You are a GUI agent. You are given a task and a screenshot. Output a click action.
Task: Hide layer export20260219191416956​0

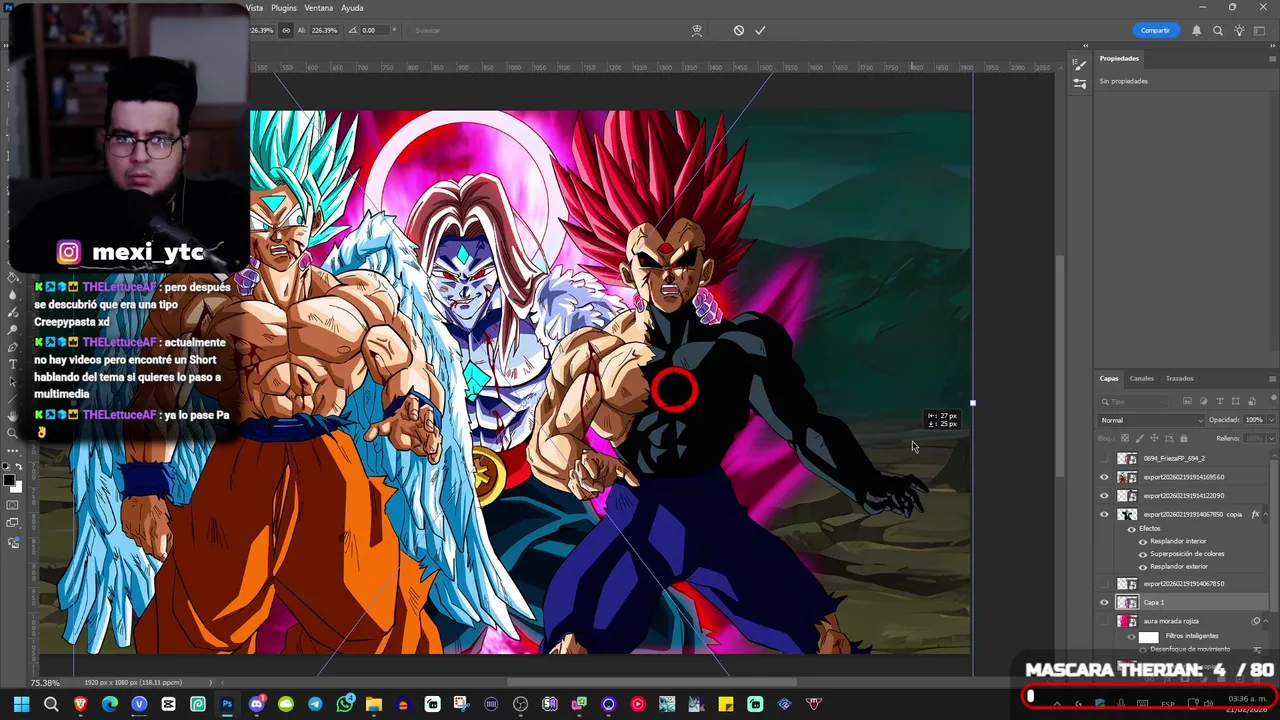coord(1104,477)
